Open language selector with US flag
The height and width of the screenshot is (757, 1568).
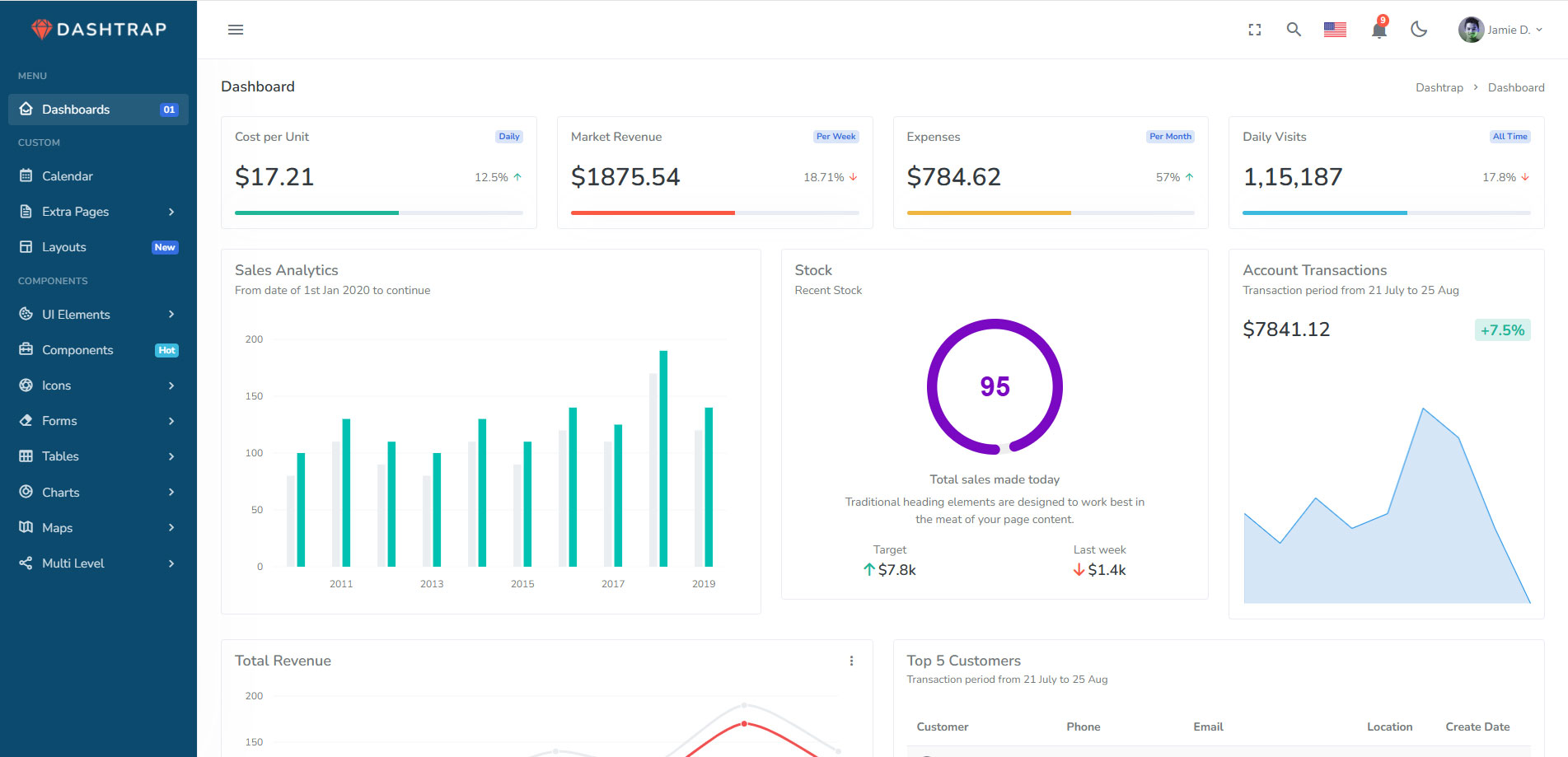click(x=1335, y=30)
